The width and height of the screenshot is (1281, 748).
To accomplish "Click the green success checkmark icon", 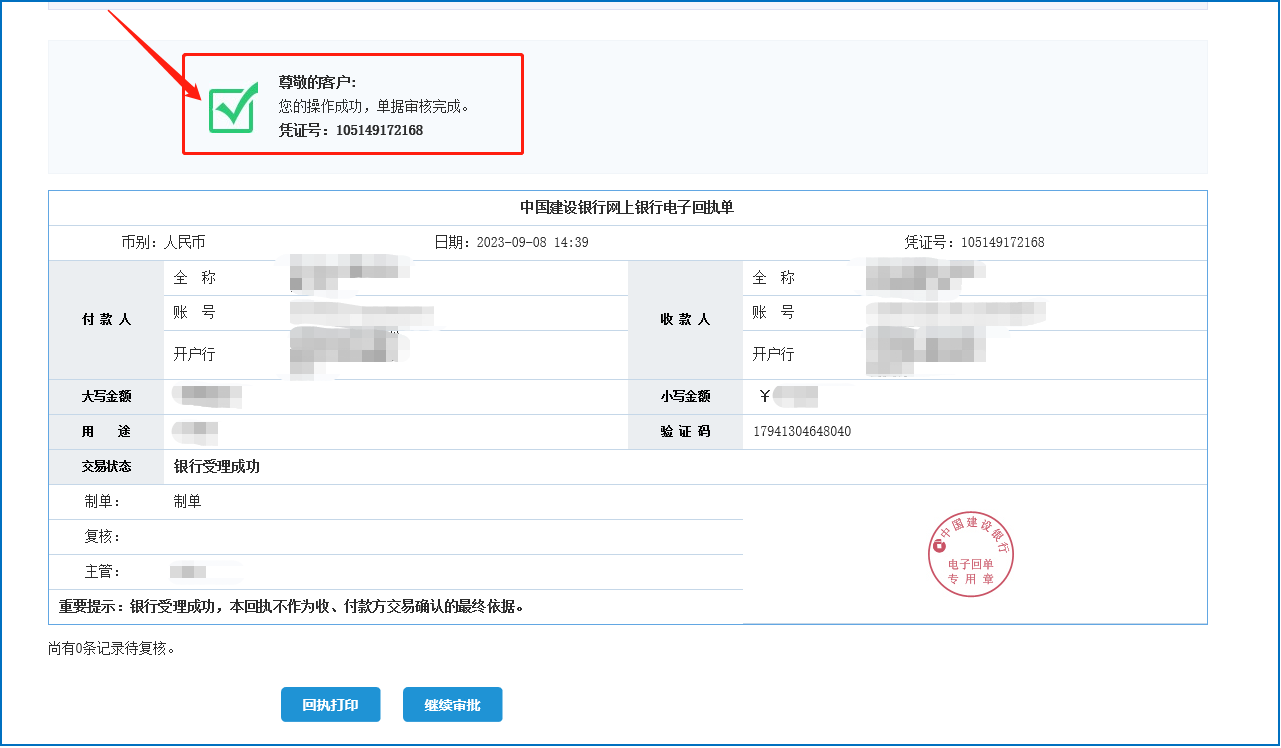I will 233,107.
